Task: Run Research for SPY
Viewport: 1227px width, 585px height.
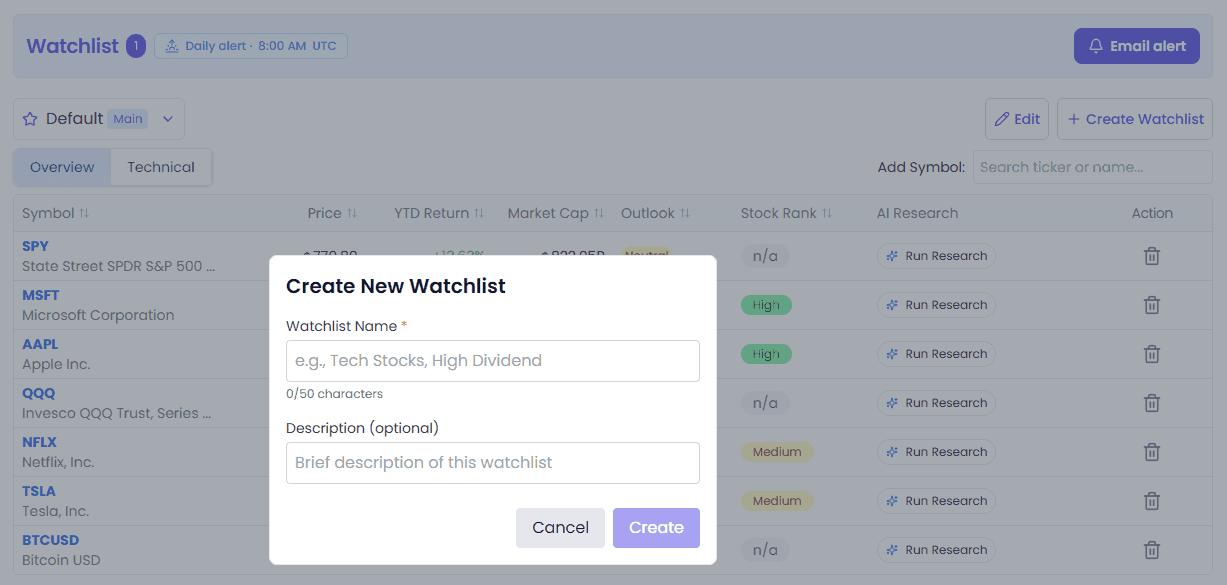Action: click(936, 256)
